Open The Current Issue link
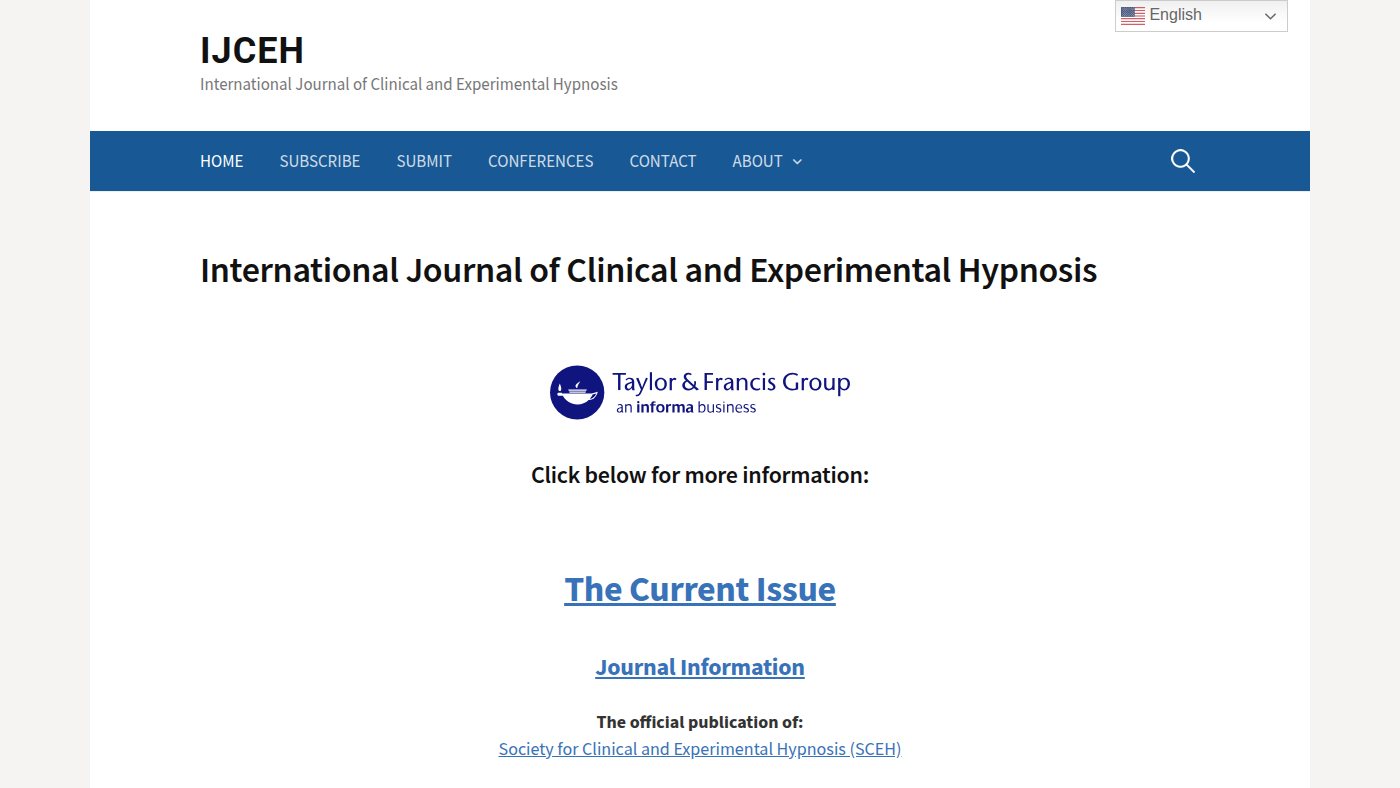This screenshot has height=788, width=1400. (700, 589)
